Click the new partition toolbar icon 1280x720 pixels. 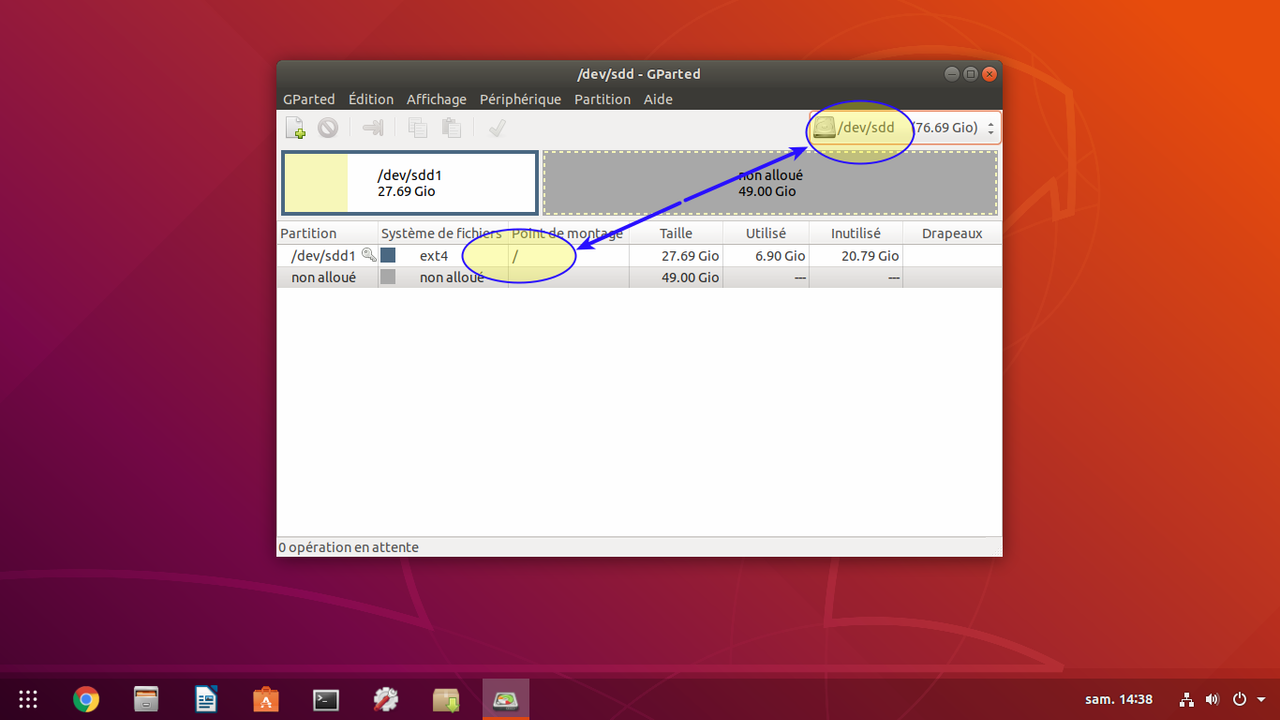coord(296,128)
